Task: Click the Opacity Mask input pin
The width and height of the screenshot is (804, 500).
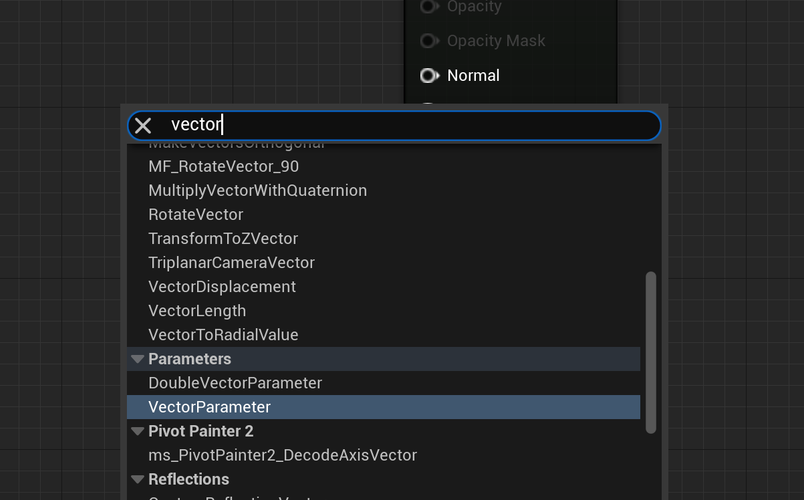Action: click(429, 41)
